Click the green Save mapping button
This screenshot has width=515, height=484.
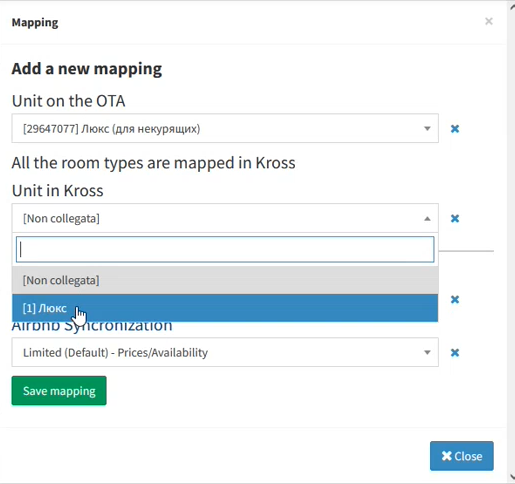(59, 391)
